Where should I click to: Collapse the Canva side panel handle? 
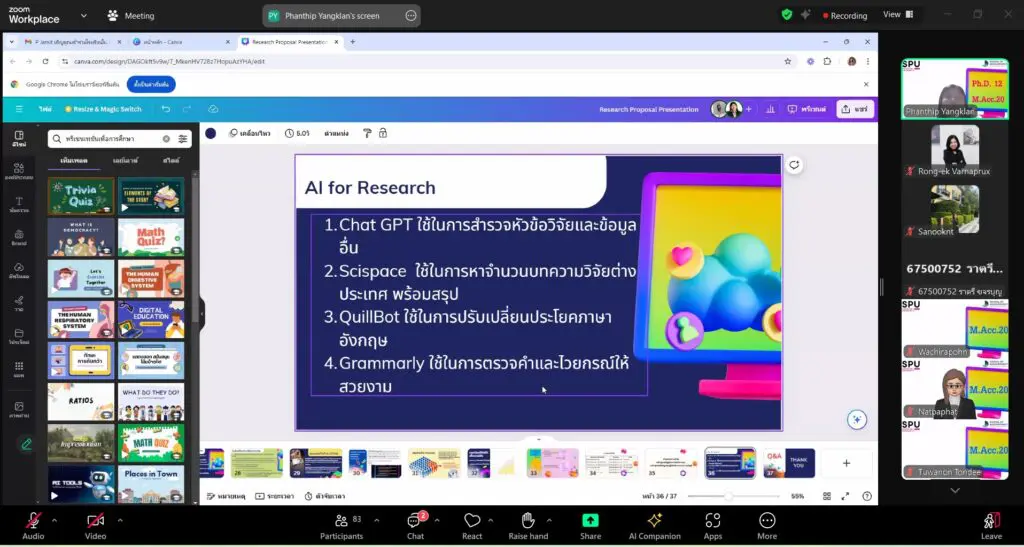point(201,313)
